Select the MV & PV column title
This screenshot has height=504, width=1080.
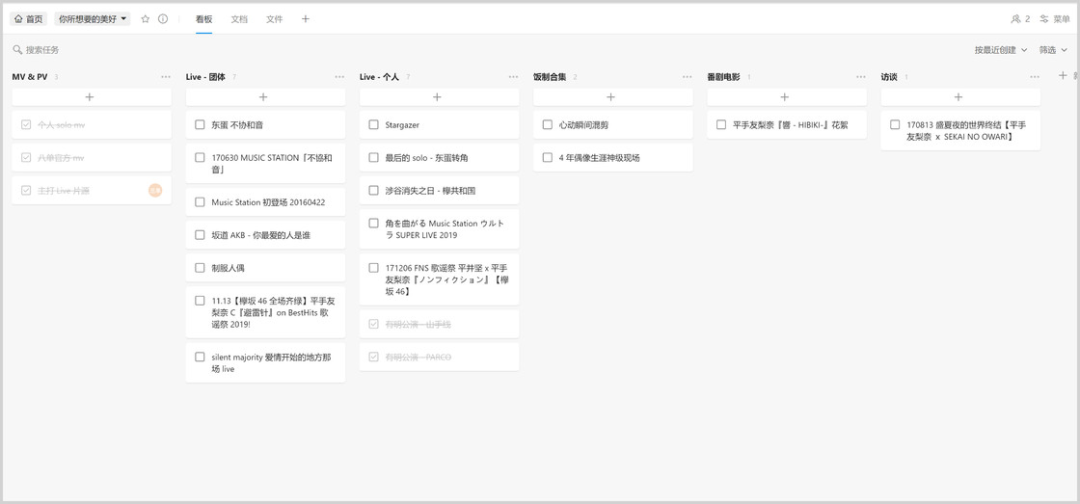30,77
